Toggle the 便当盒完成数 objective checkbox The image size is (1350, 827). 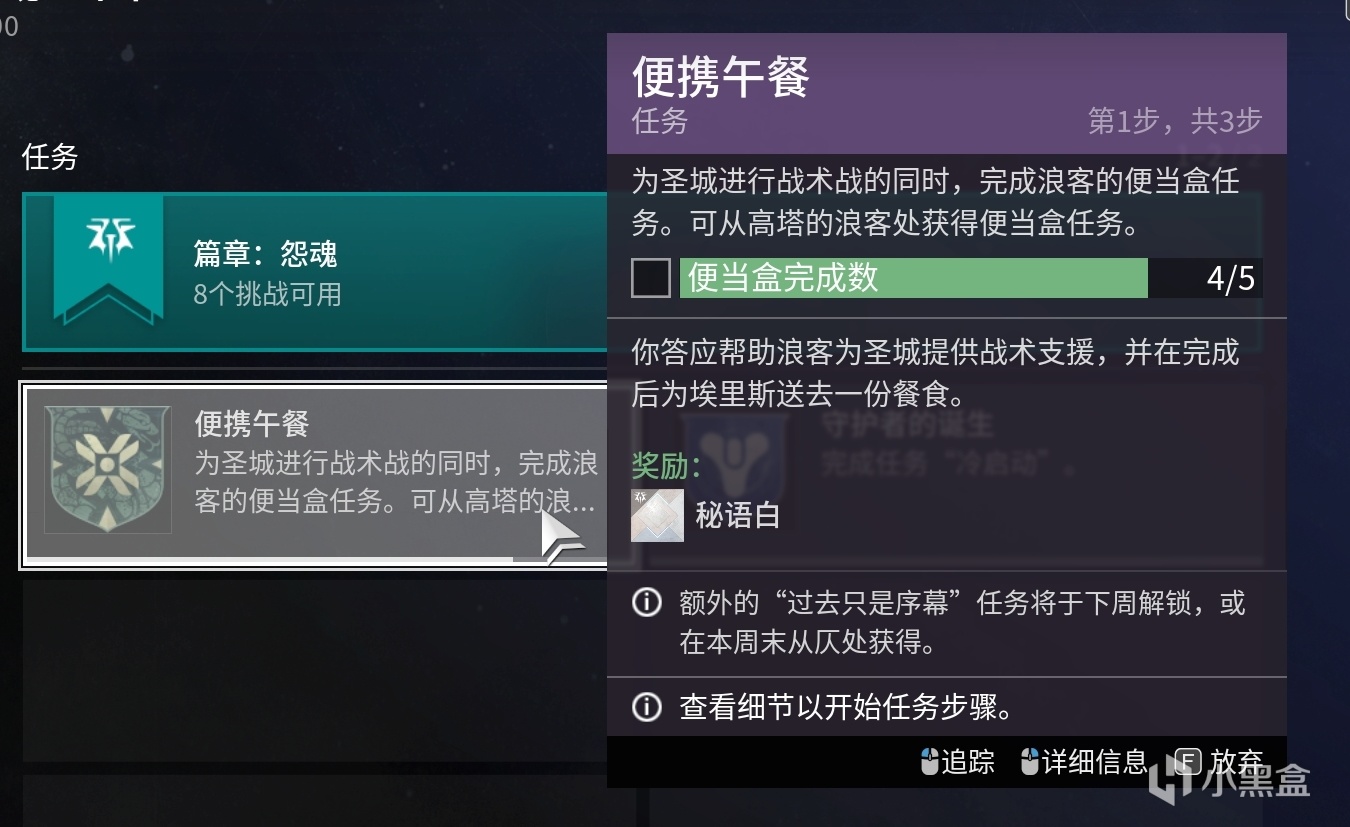(650, 278)
